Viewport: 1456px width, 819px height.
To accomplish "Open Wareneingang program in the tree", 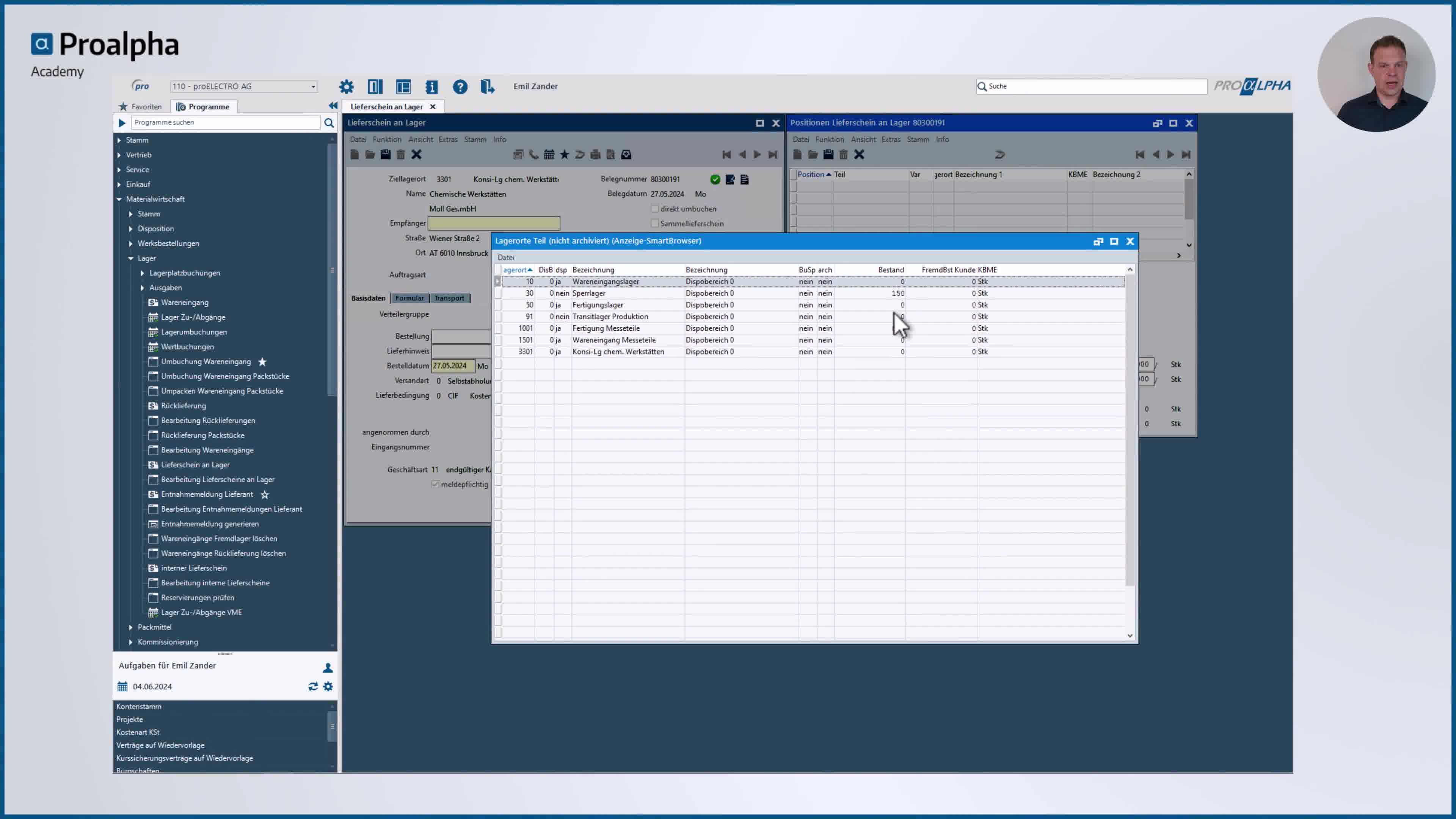I will click(184, 303).
